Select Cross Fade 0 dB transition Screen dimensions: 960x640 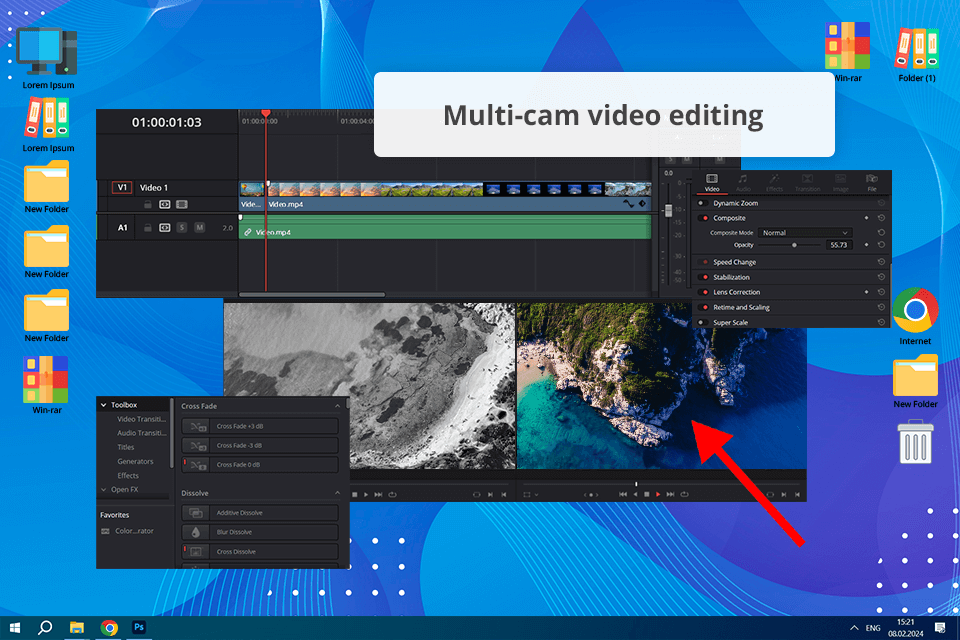pyautogui.click(x=260, y=465)
